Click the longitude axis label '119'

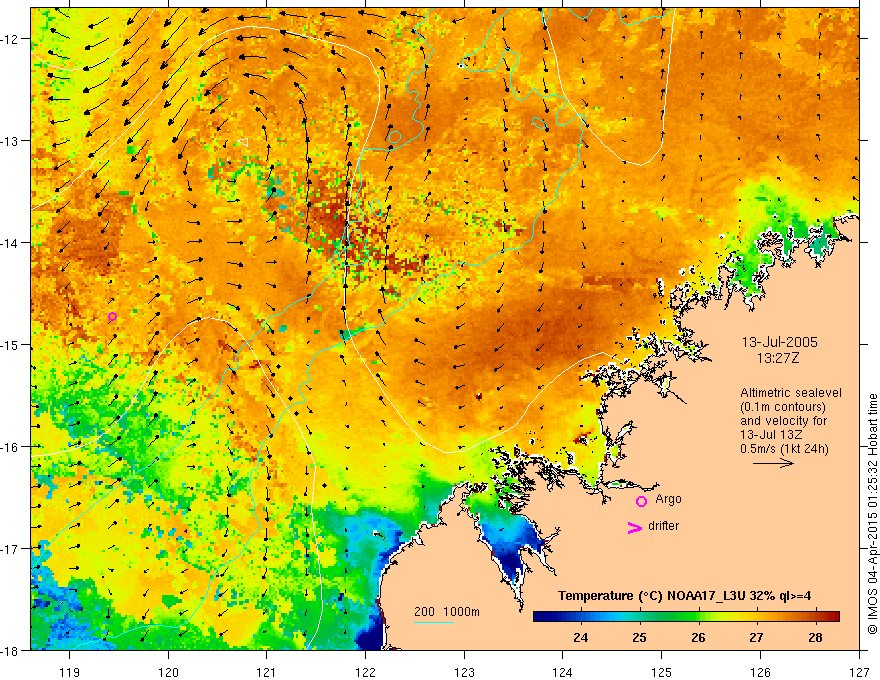click(x=70, y=672)
